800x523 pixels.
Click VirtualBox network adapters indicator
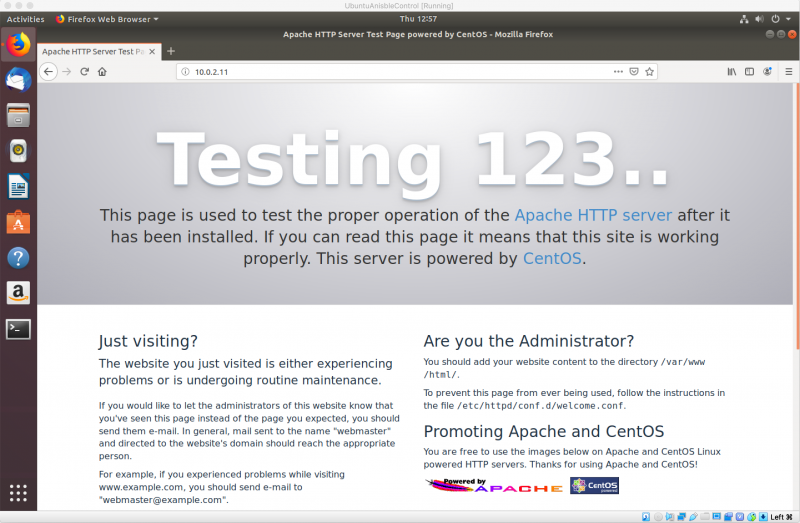(682, 517)
